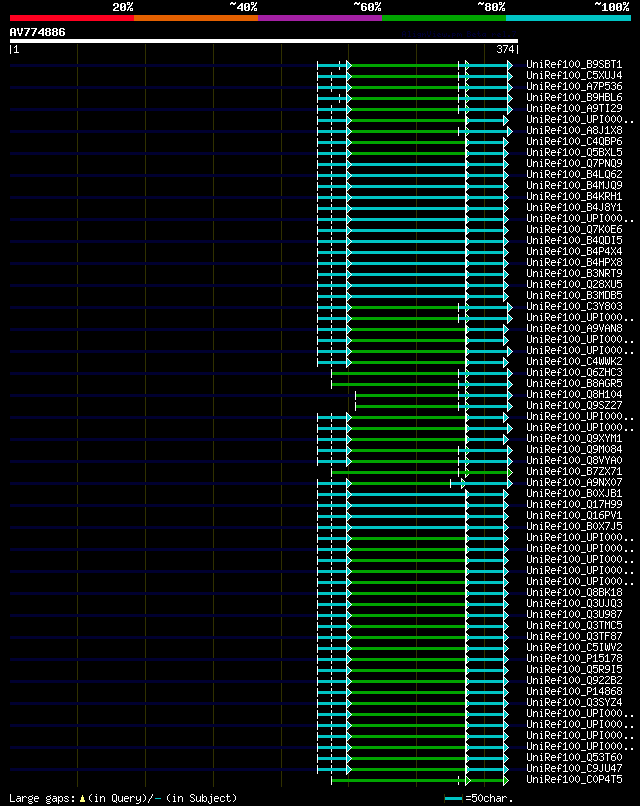The width and height of the screenshot is (640, 806).
Task: Open hit UniRef100_Q53T60
Action: [574, 757]
